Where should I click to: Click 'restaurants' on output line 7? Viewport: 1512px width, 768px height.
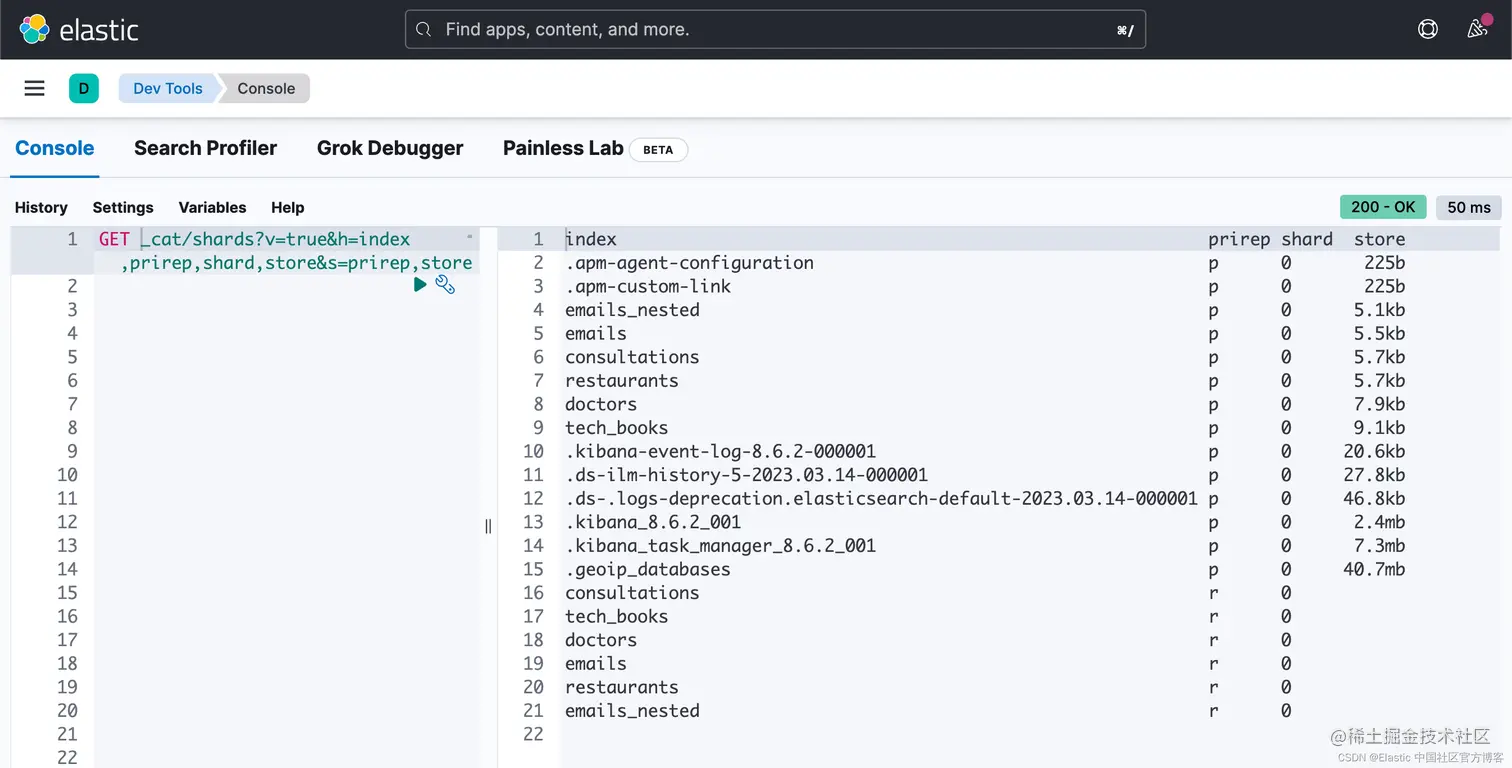coord(622,381)
